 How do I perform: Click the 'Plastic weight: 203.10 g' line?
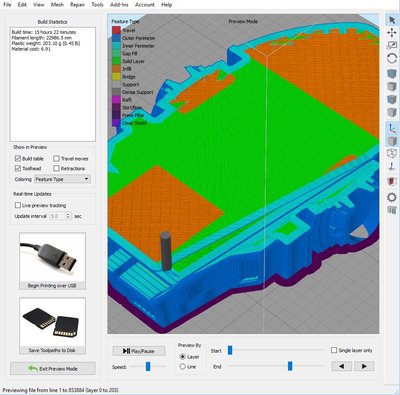click(46, 43)
